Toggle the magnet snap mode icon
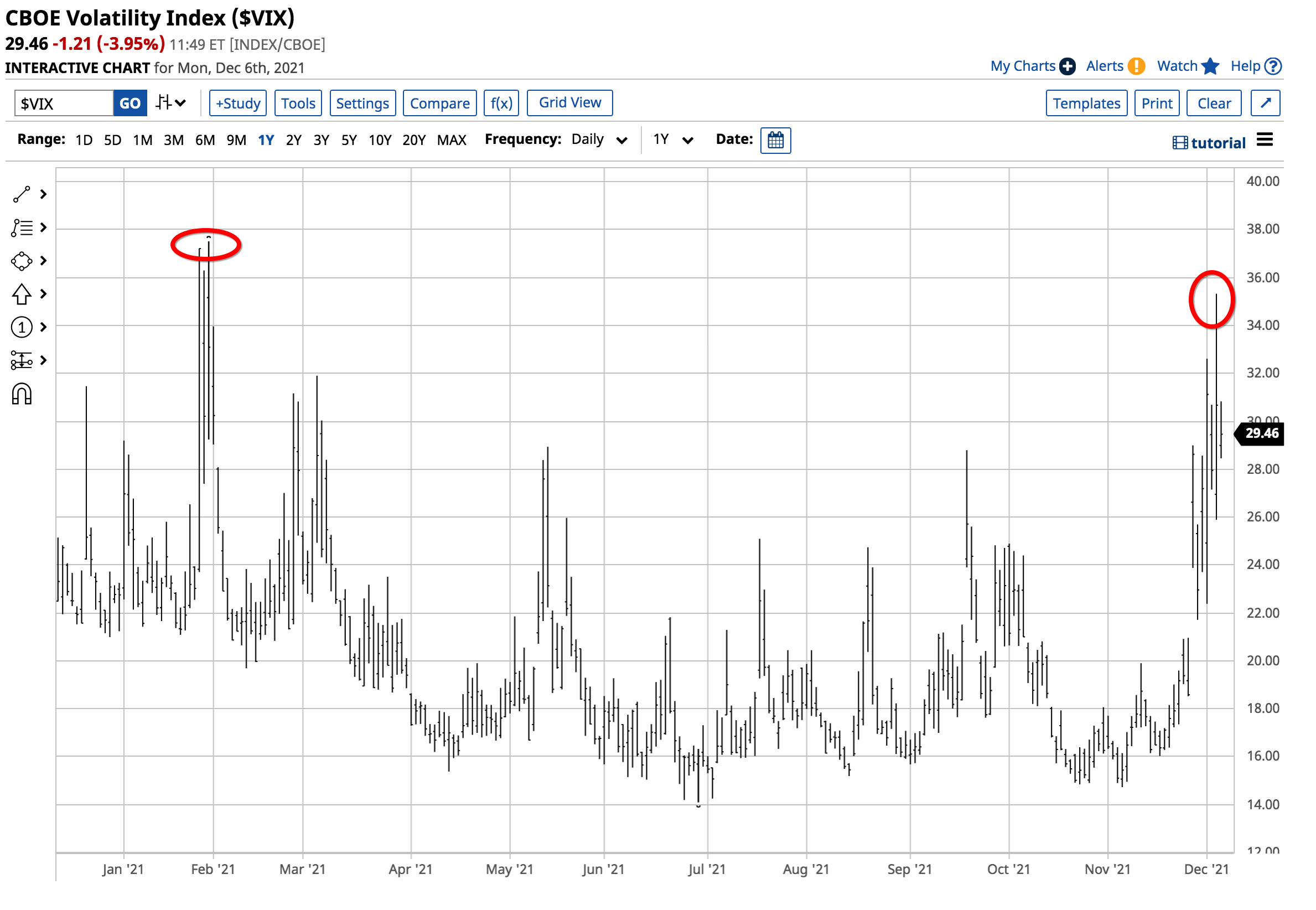Image resolution: width=1316 pixels, height=910 pixels. (x=22, y=395)
